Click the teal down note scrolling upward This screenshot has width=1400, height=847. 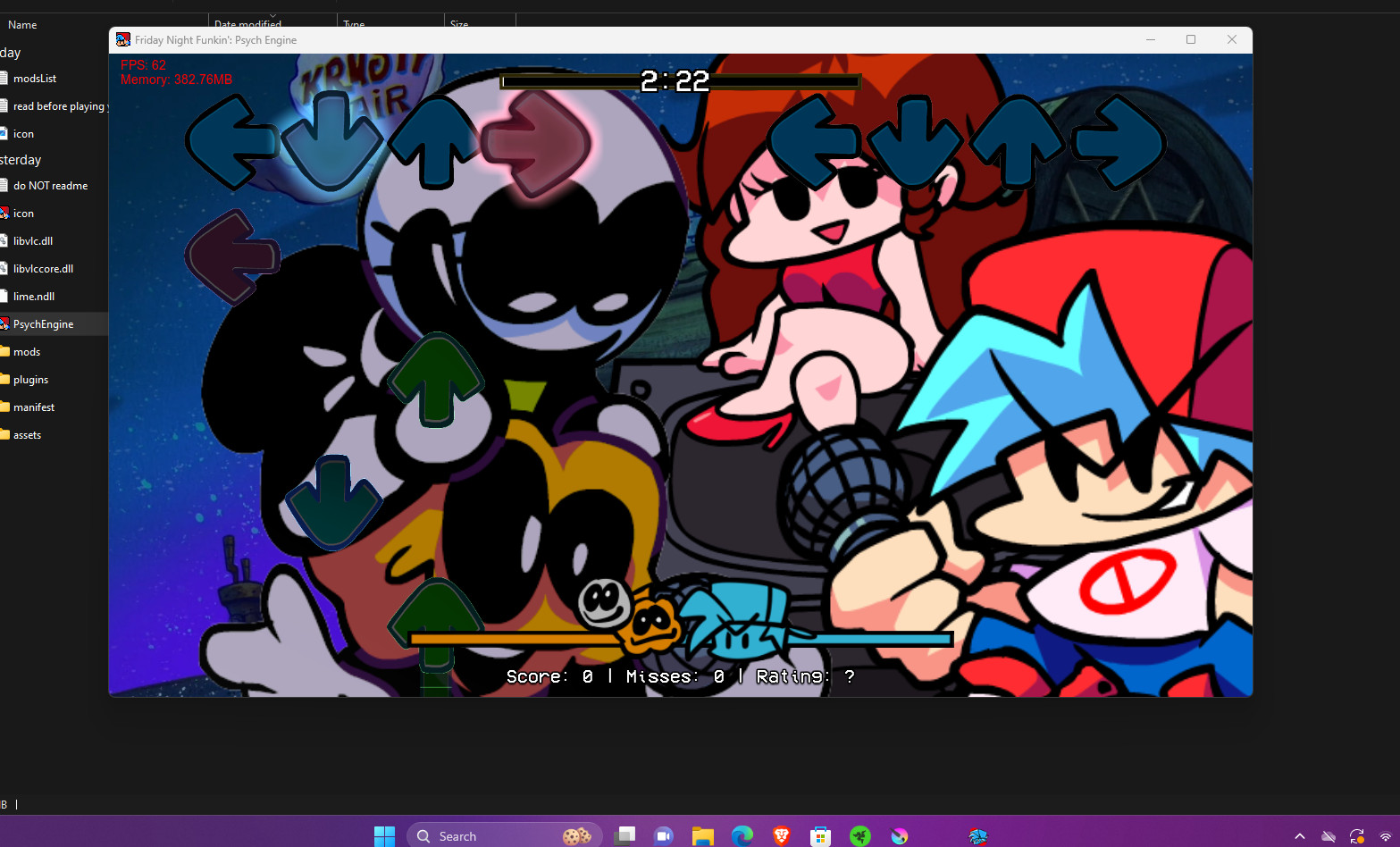(x=333, y=502)
